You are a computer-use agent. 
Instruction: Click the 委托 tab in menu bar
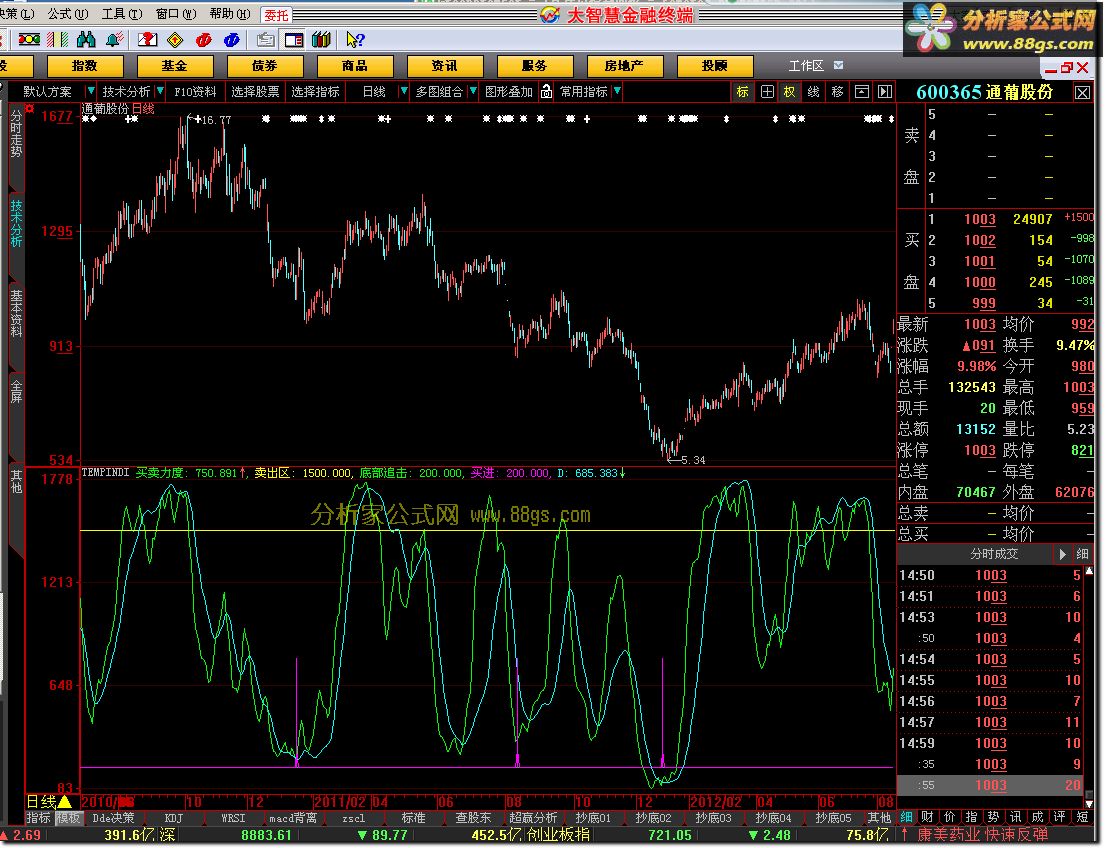coord(276,15)
